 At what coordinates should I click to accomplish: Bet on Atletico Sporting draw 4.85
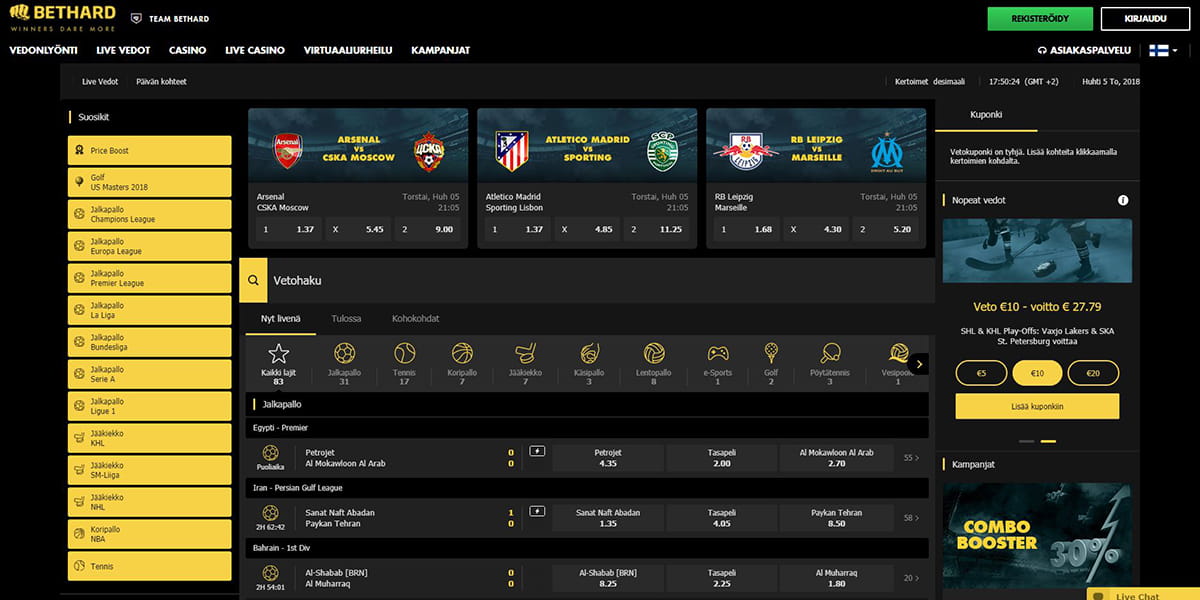coord(588,229)
